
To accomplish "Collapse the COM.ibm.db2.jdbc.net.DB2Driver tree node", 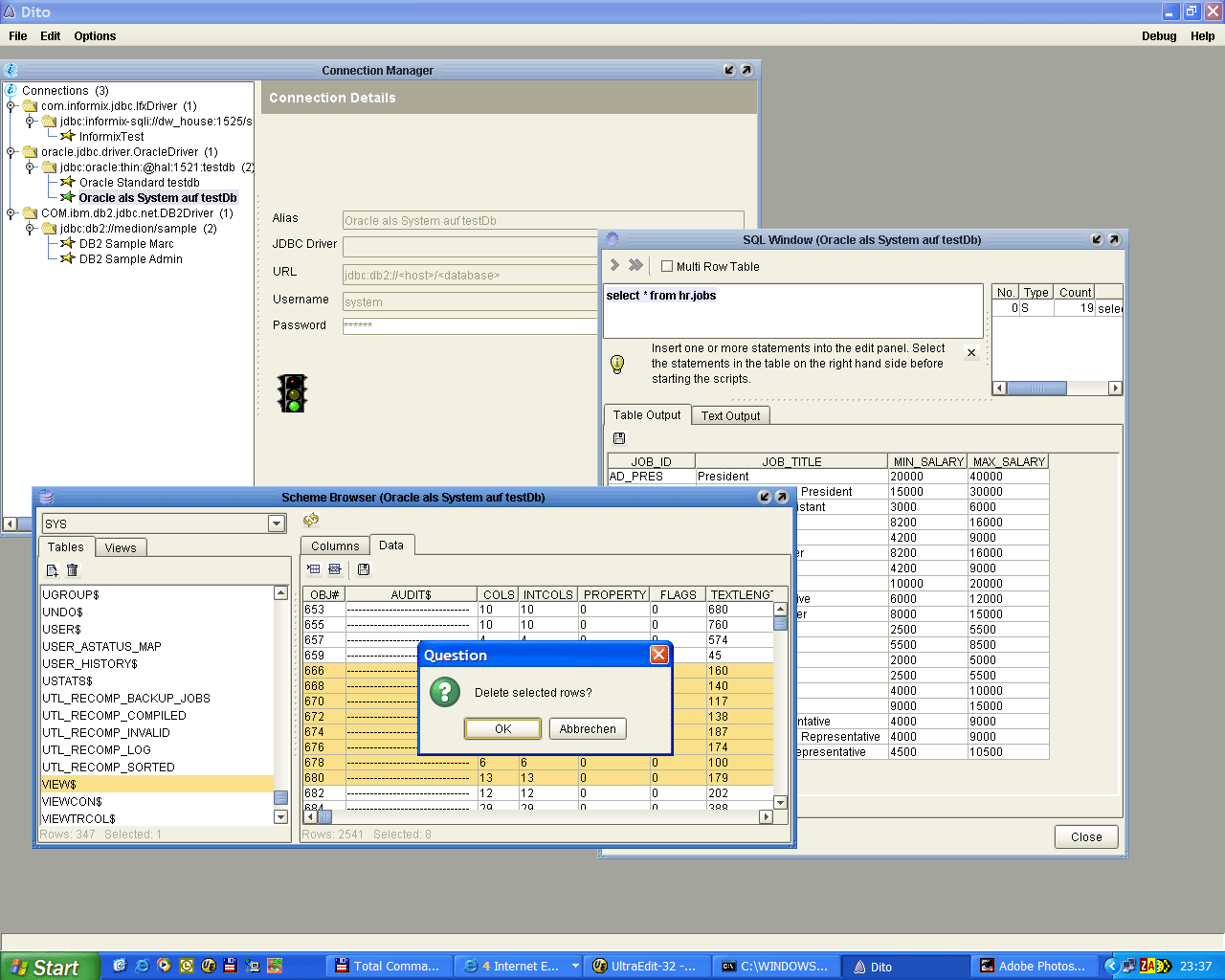I will (11, 213).
